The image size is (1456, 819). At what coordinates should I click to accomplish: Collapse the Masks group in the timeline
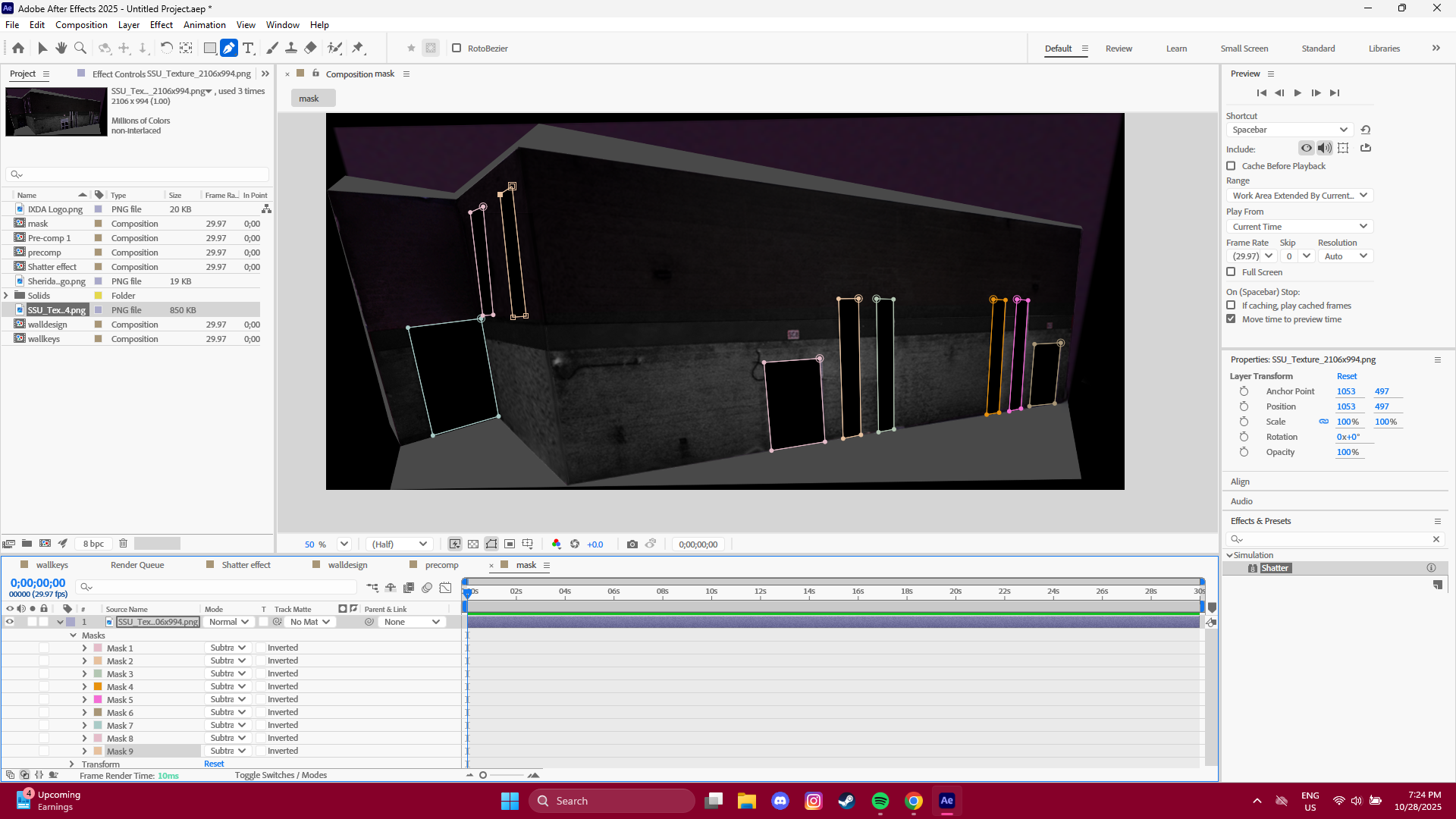coord(73,635)
